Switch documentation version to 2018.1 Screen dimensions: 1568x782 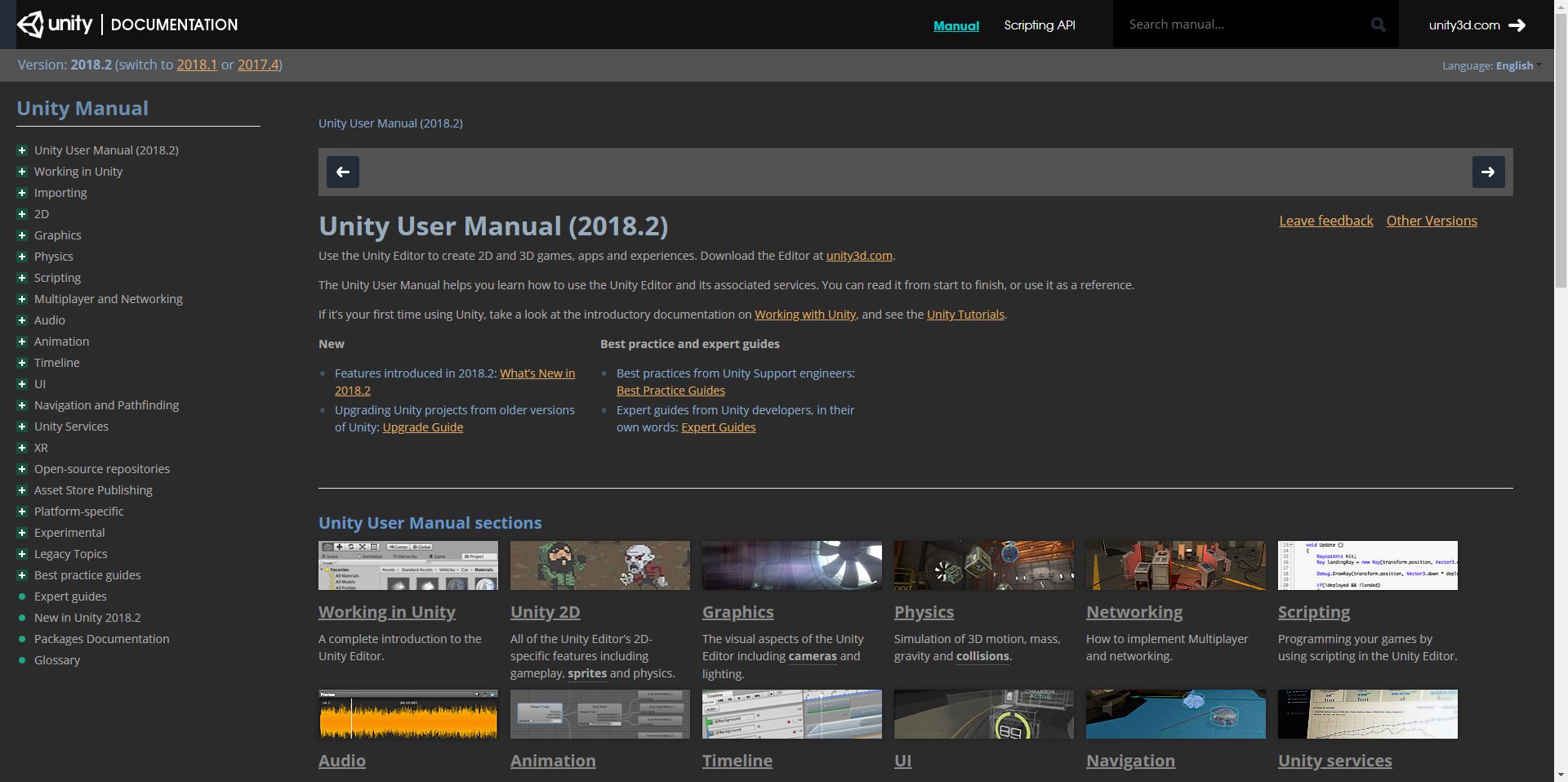pyautogui.click(x=197, y=64)
